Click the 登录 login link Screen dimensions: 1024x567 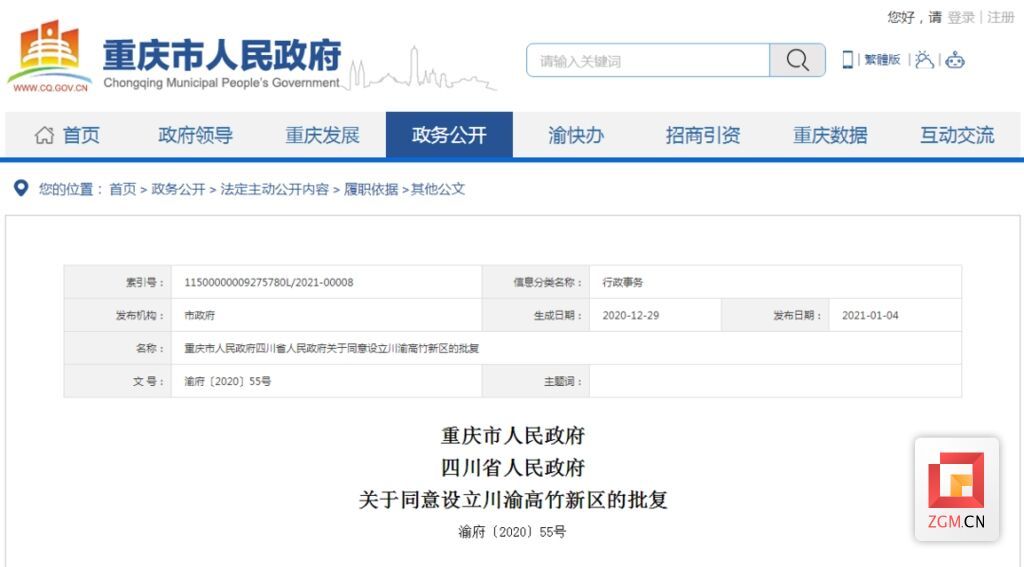pos(961,17)
